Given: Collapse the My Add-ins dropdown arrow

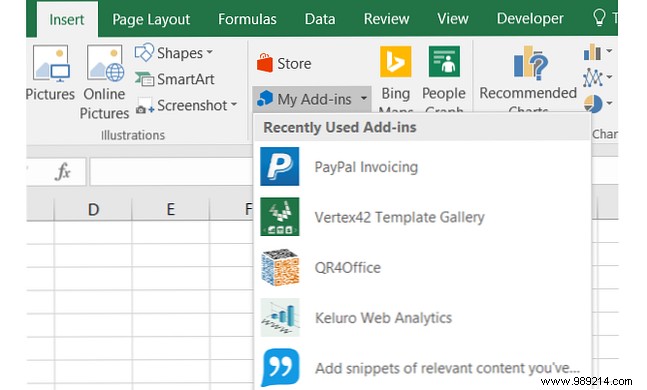Looking at the screenshot, I should (364, 99).
